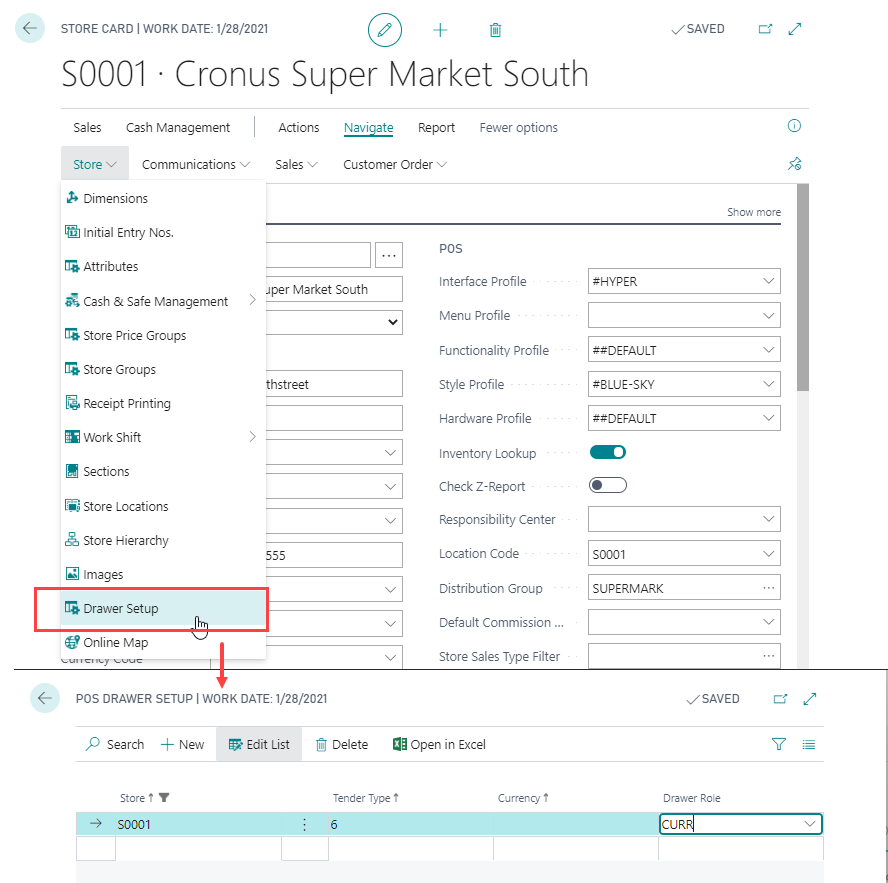This screenshot has height=883, width=888.
Task: Expand the Communications action group
Action: [x=196, y=164]
